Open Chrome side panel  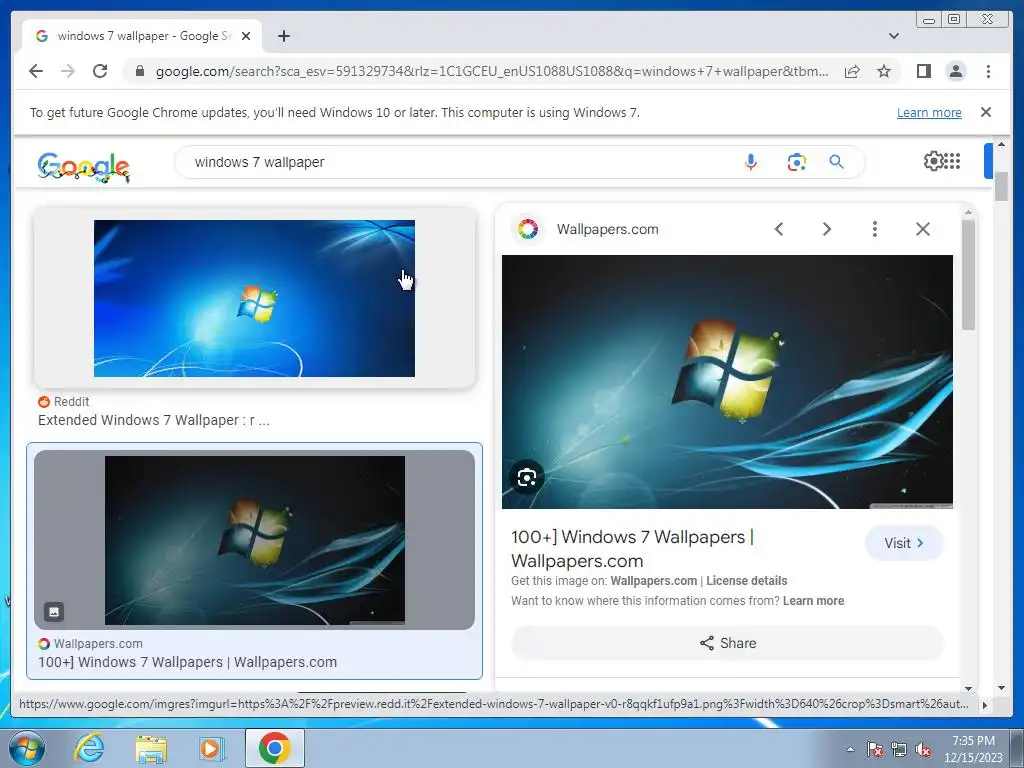click(923, 71)
